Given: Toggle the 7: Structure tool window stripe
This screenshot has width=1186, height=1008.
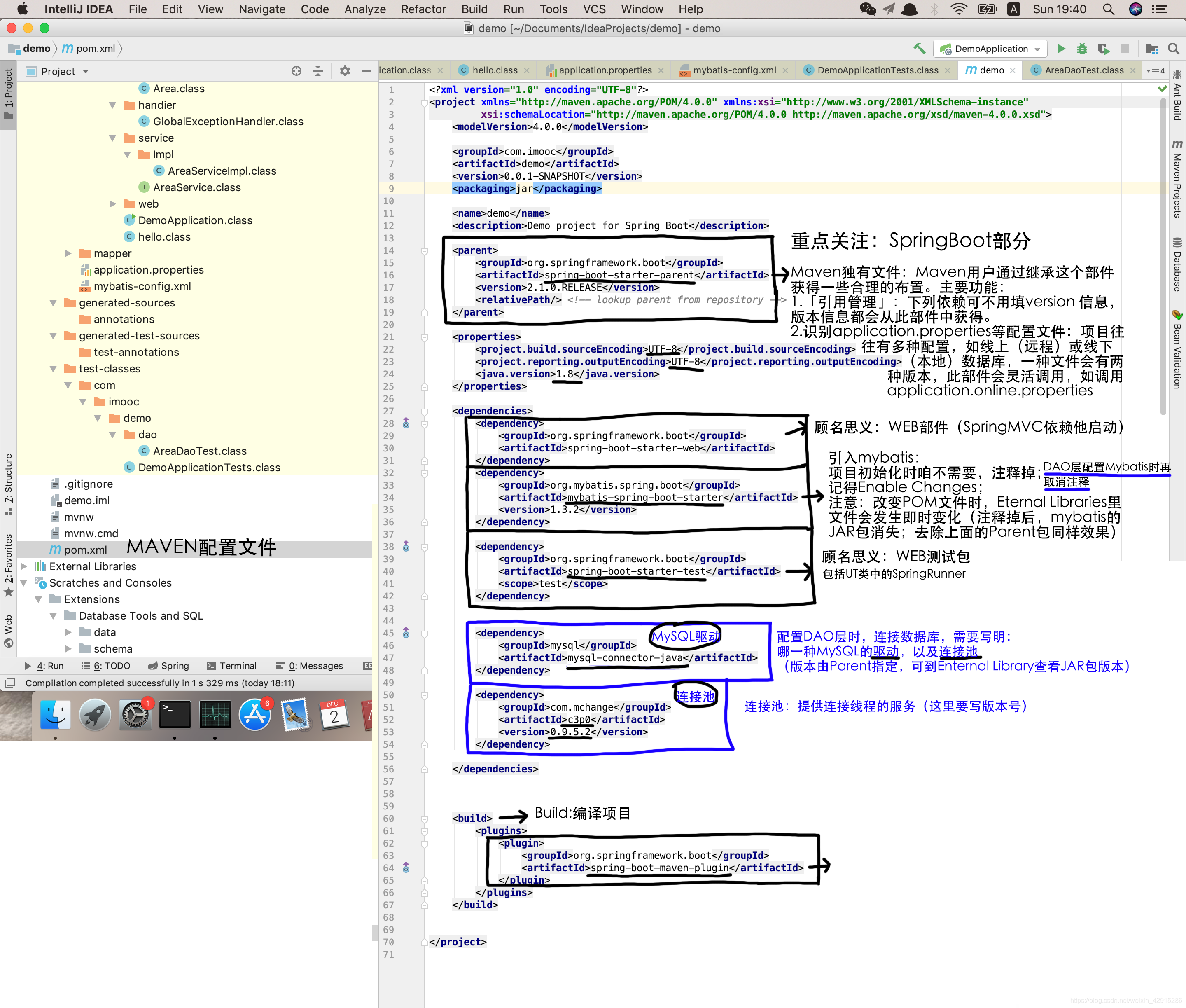Looking at the screenshot, I should pos(8,484).
